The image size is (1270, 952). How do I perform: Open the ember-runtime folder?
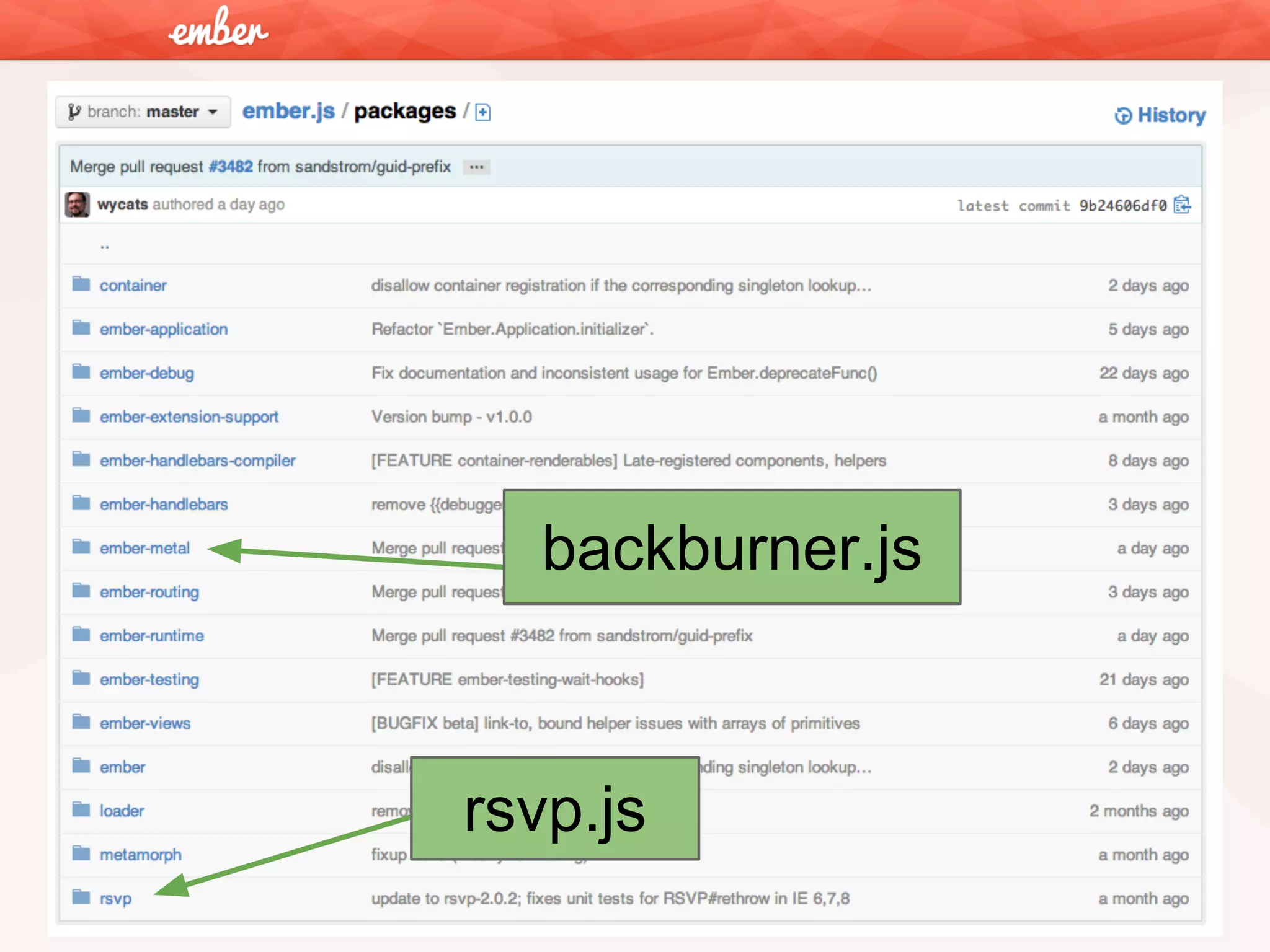click(x=152, y=636)
